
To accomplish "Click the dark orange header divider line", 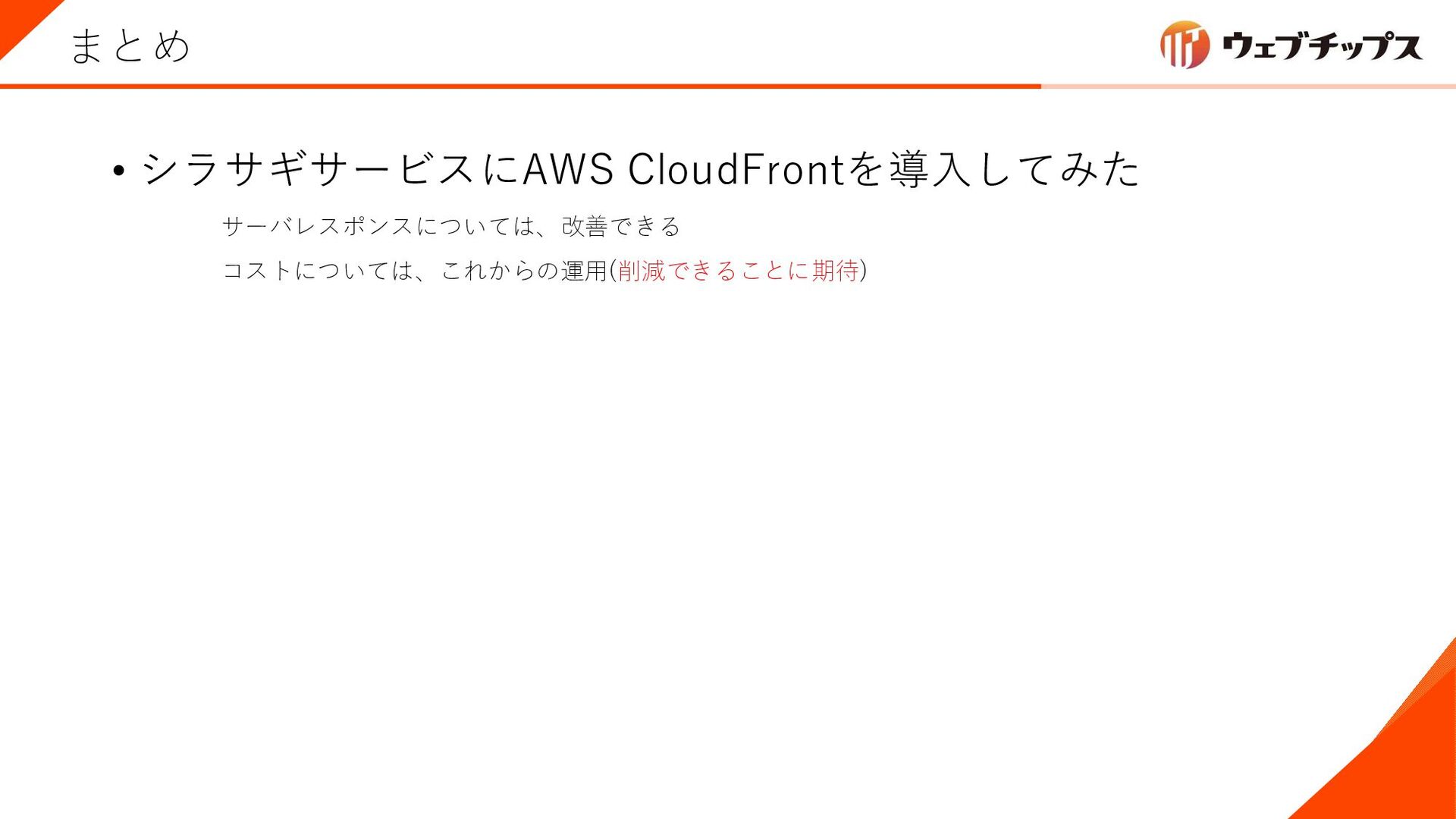I will click(520, 86).
